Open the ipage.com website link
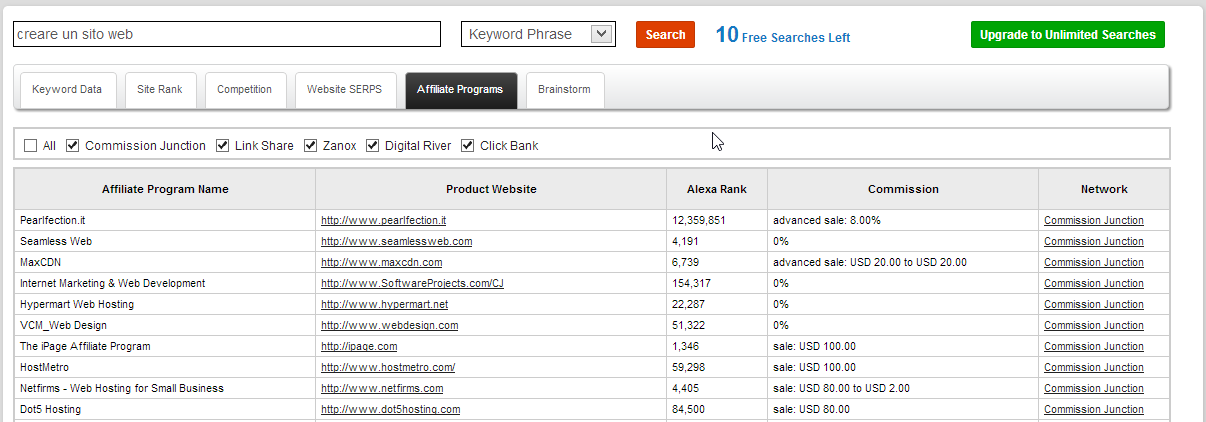The image size is (1206, 422). tap(359, 346)
